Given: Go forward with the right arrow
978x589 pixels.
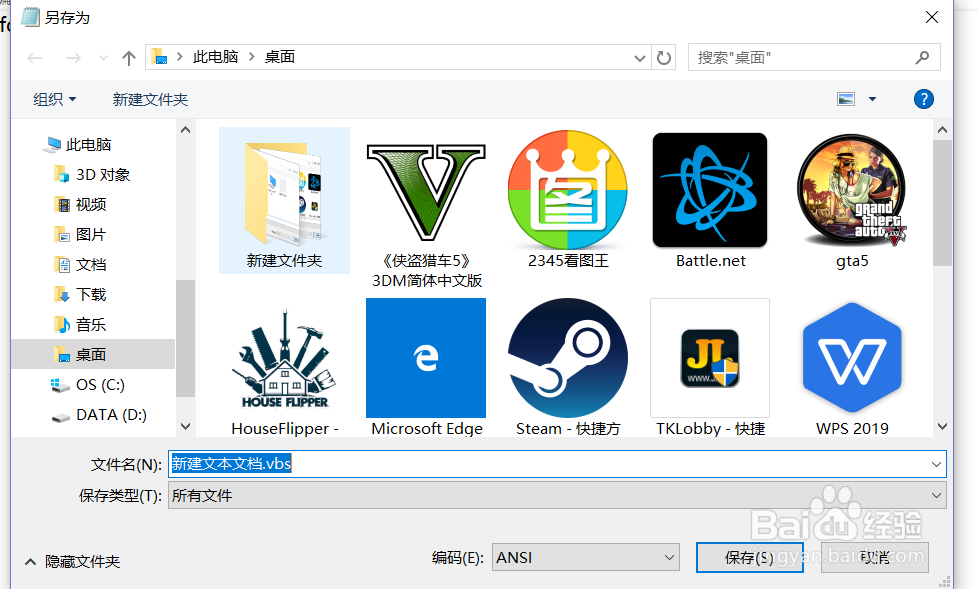Looking at the screenshot, I should 73,58.
